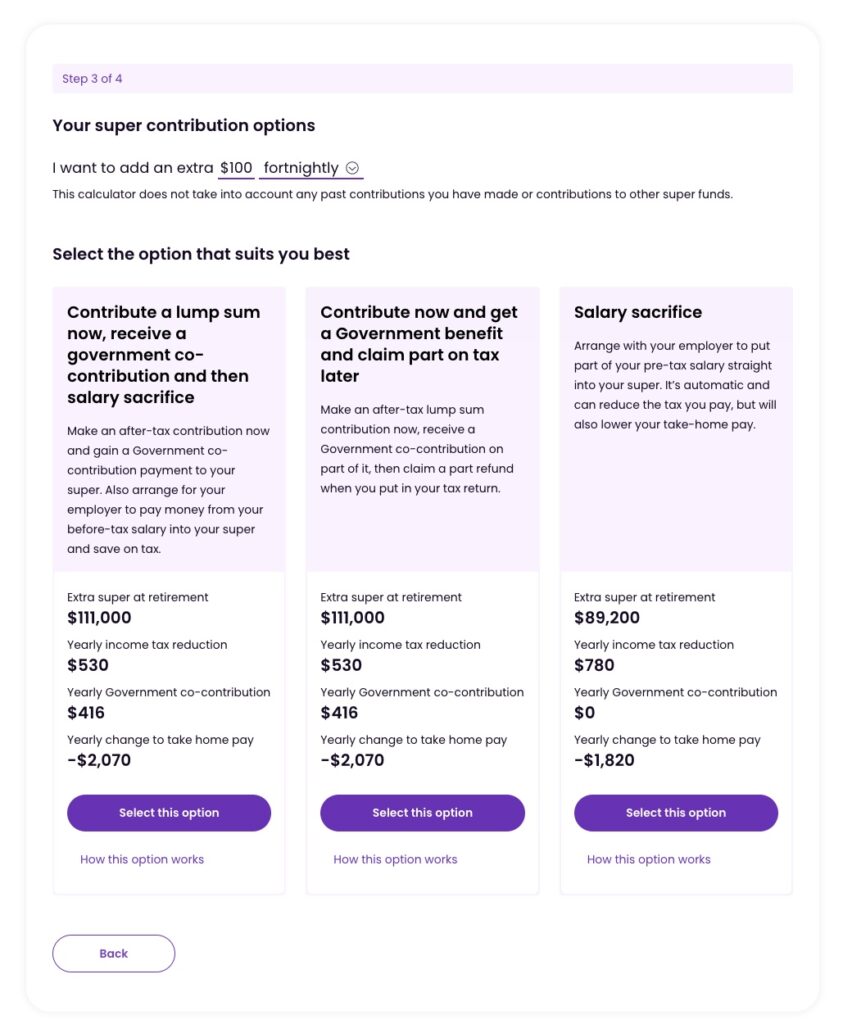Viewport: 852px width, 1024px height.
Task: Click the 'Salary sacrifice' card heading
Action: [x=638, y=312]
